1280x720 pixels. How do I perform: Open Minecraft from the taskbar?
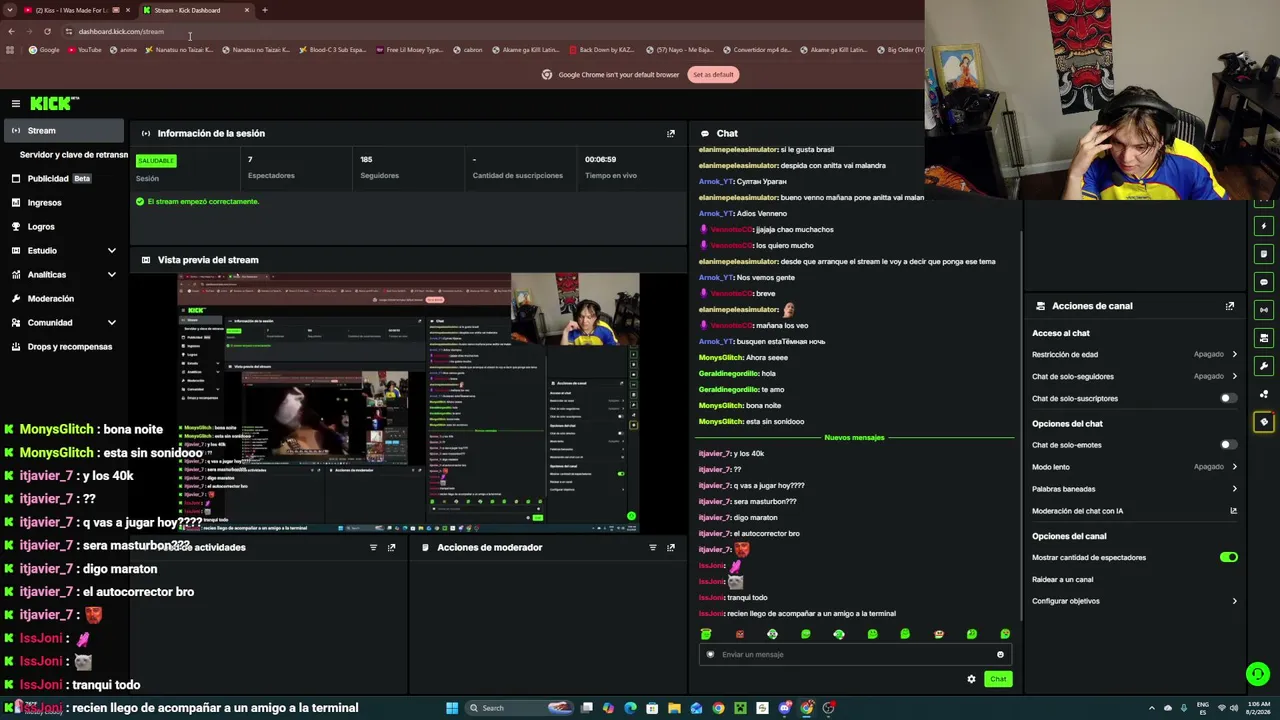pyautogui.click(x=740, y=708)
